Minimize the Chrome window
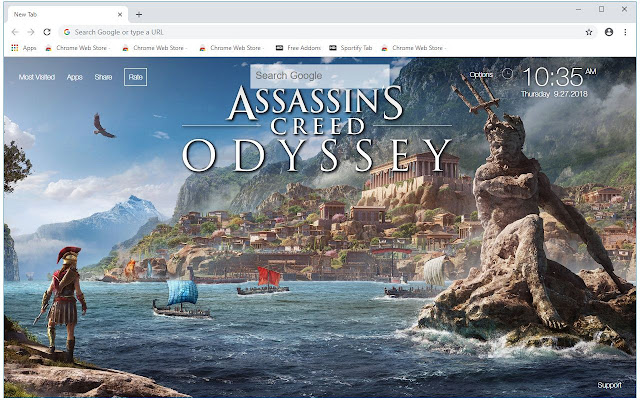The image size is (640, 400). click(x=578, y=9)
